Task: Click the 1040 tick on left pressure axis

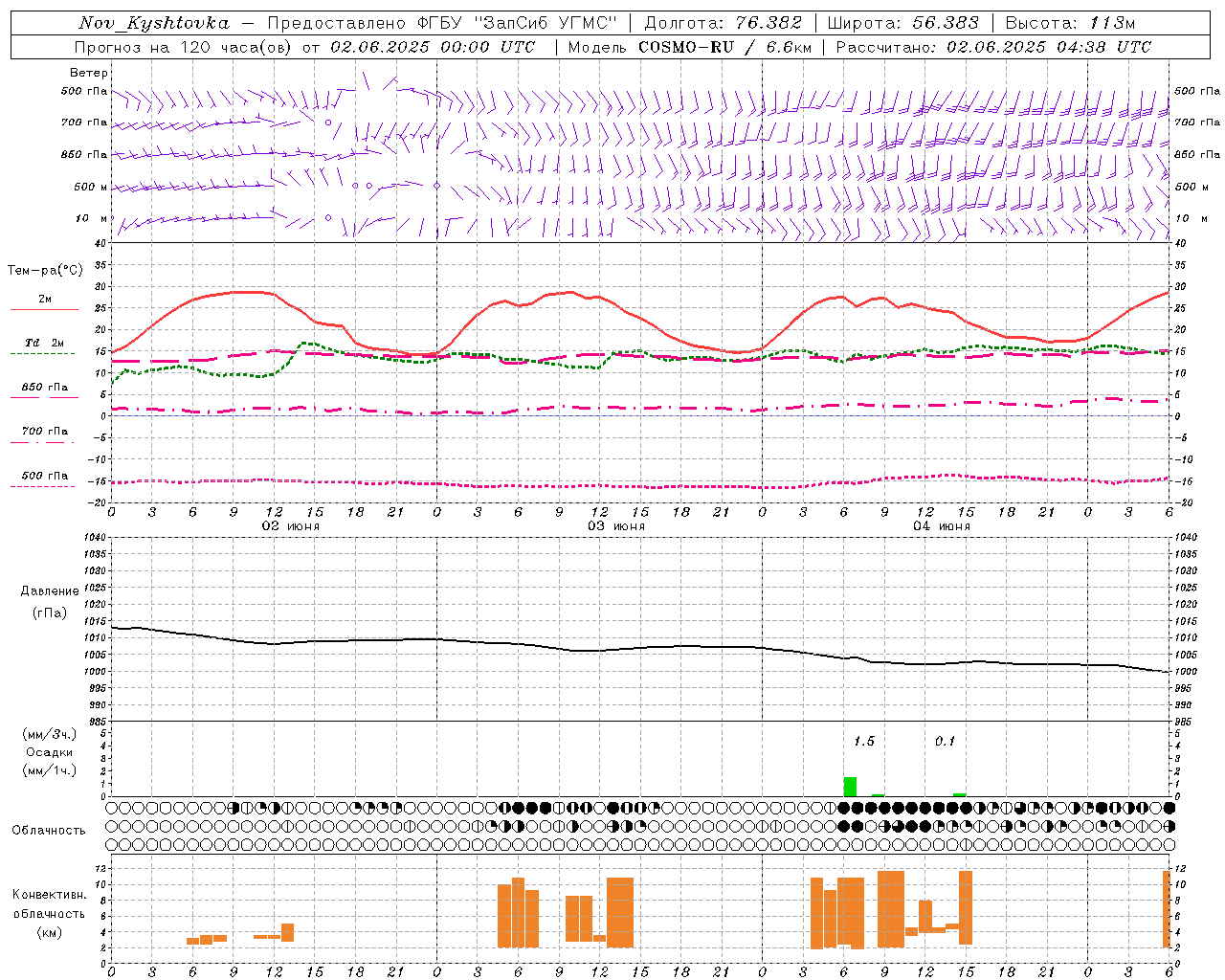Action: point(93,538)
